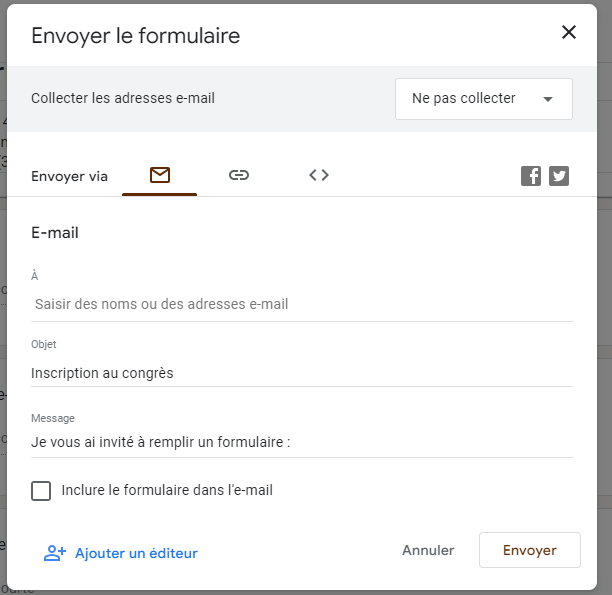Click into the Message text field
The image size is (612, 595).
tap(300, 442)
